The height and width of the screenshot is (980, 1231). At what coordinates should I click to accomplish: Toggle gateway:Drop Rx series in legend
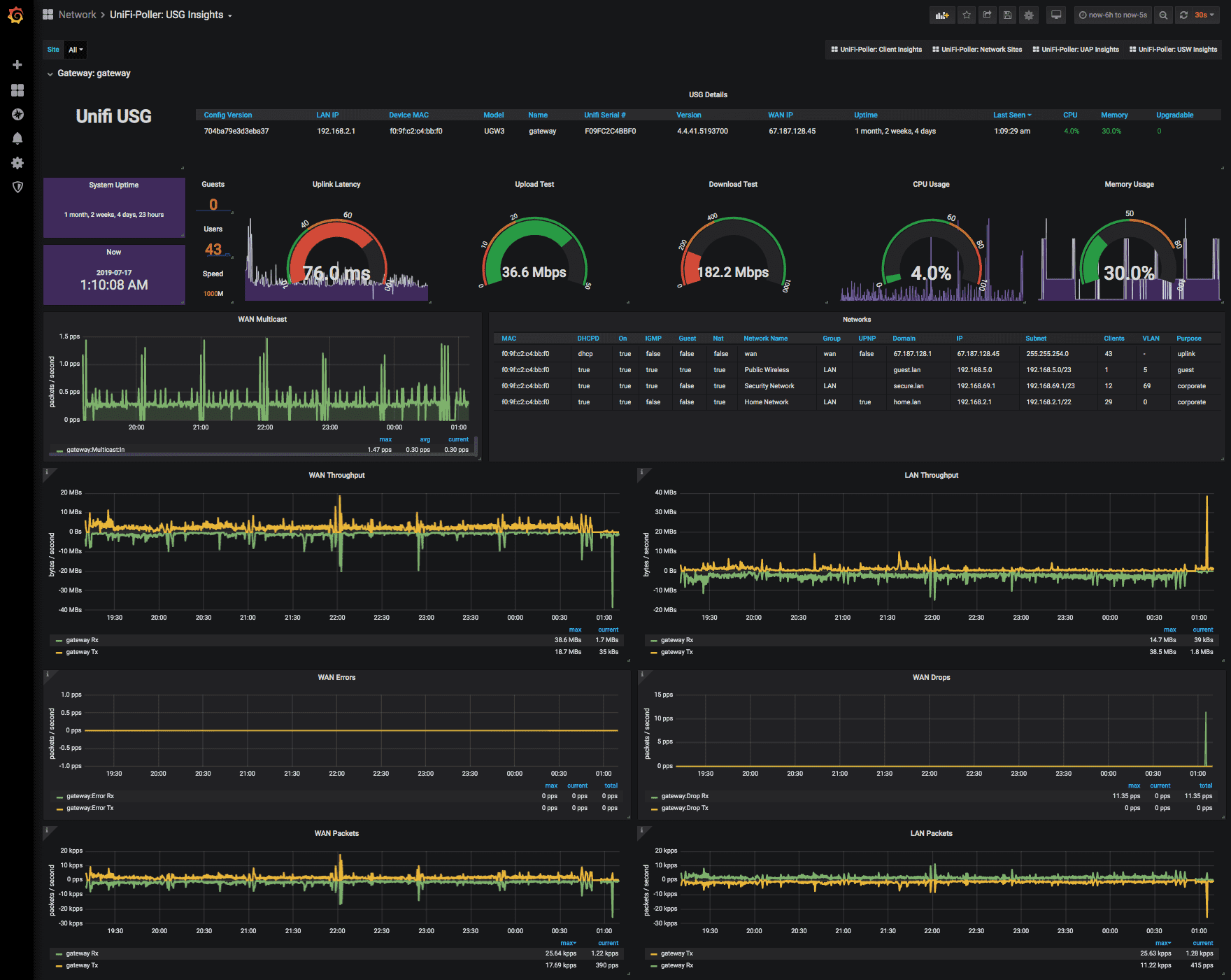(684, 796)
